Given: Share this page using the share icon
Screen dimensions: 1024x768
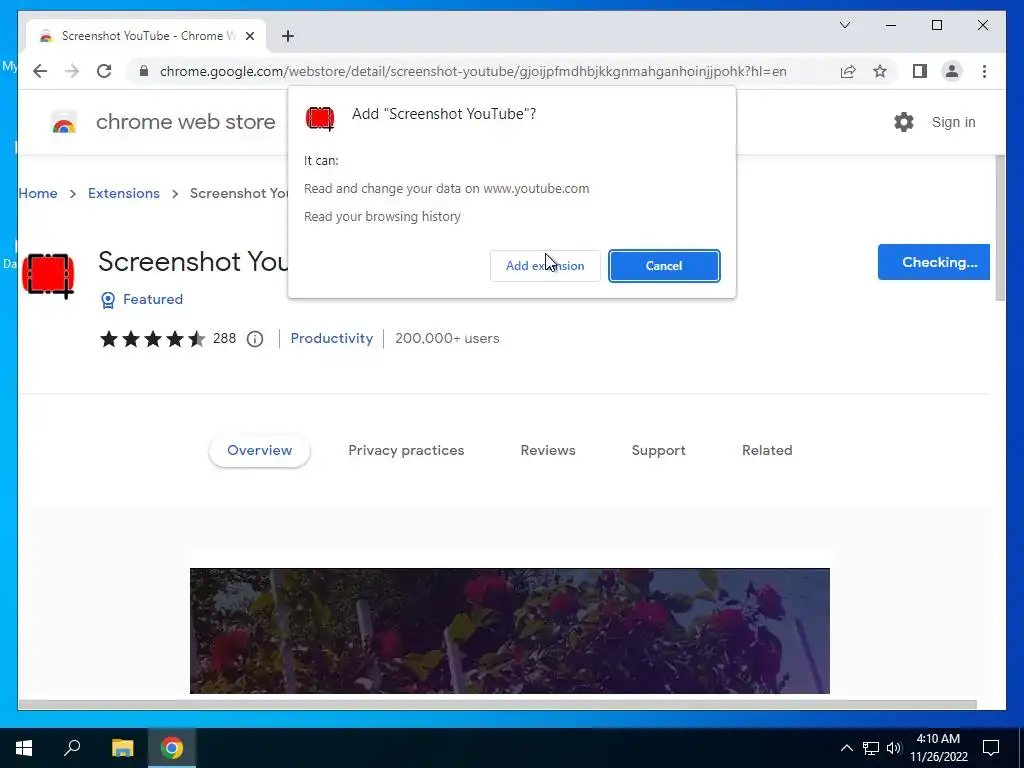Looking at the screenshot, I should click(848, 71).
